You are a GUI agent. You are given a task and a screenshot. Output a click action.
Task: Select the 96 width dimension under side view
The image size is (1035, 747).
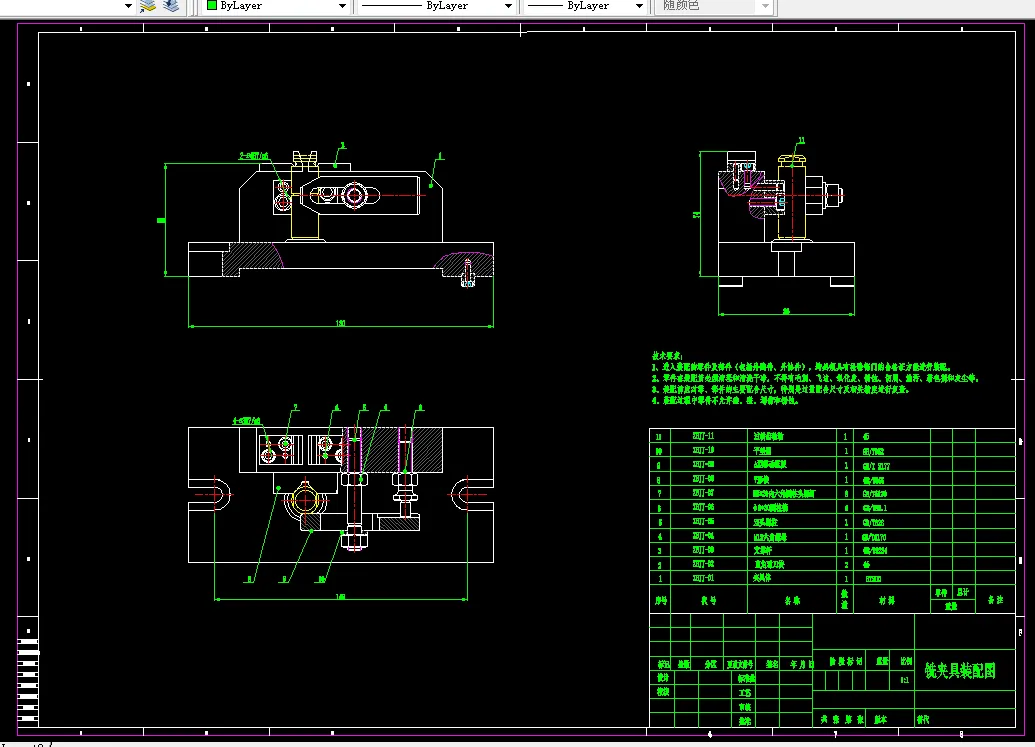(x=786, y=311)
